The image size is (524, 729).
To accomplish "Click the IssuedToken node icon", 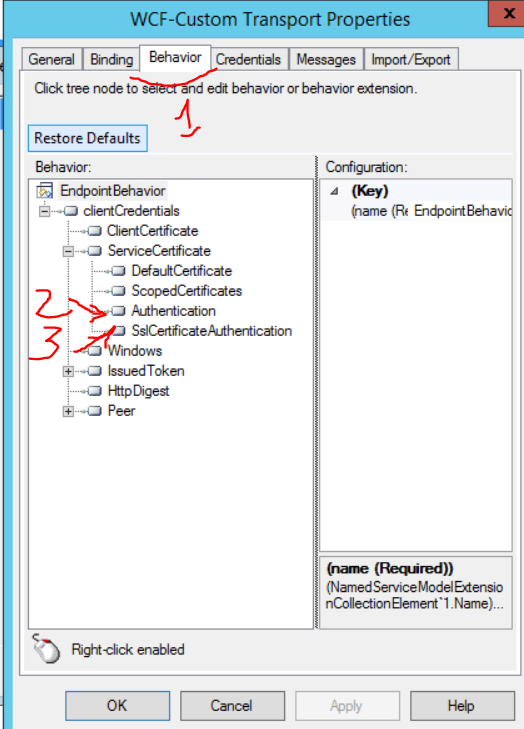I will (94, 371).
